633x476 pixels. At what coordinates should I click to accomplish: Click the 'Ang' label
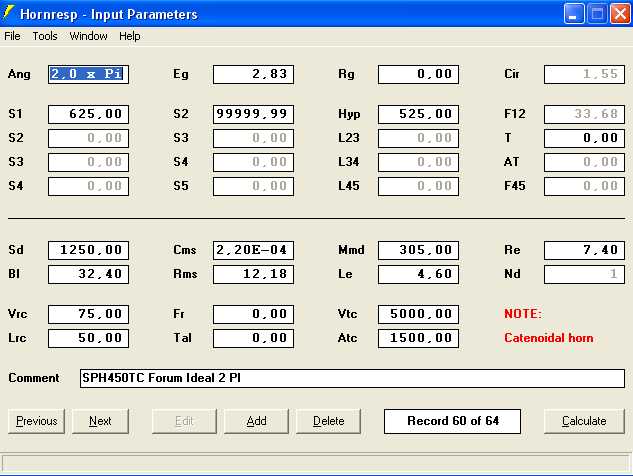[19, 74]
